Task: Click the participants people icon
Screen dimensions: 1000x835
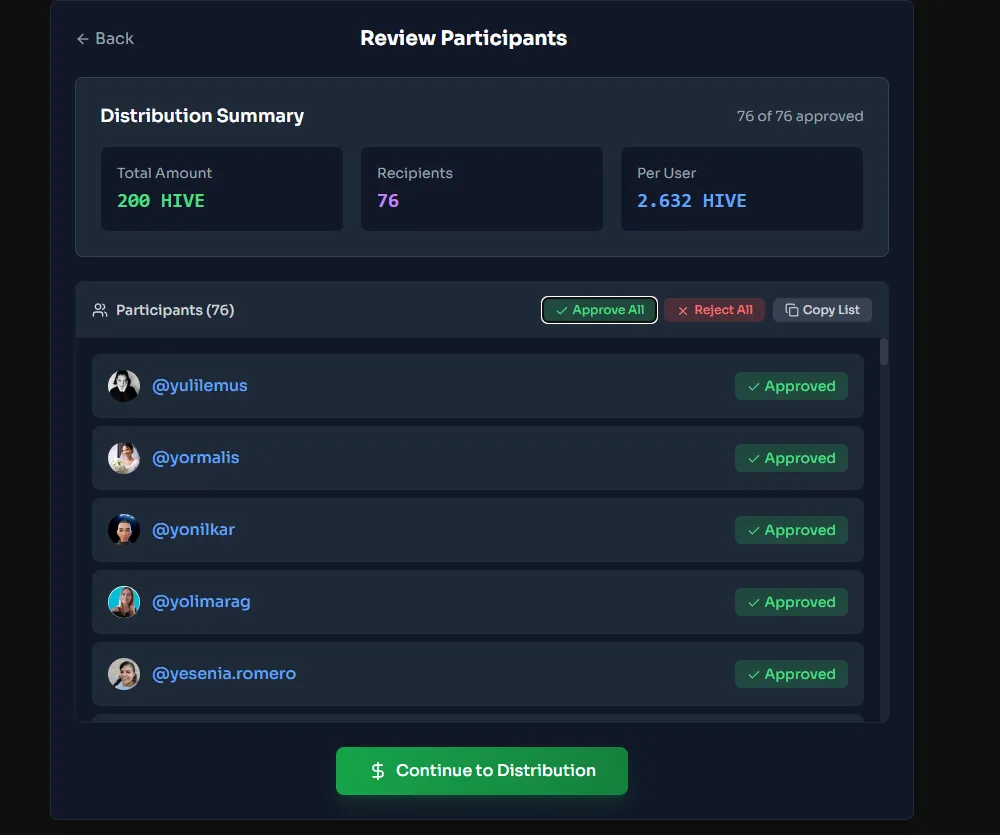Action: (100, 310)
